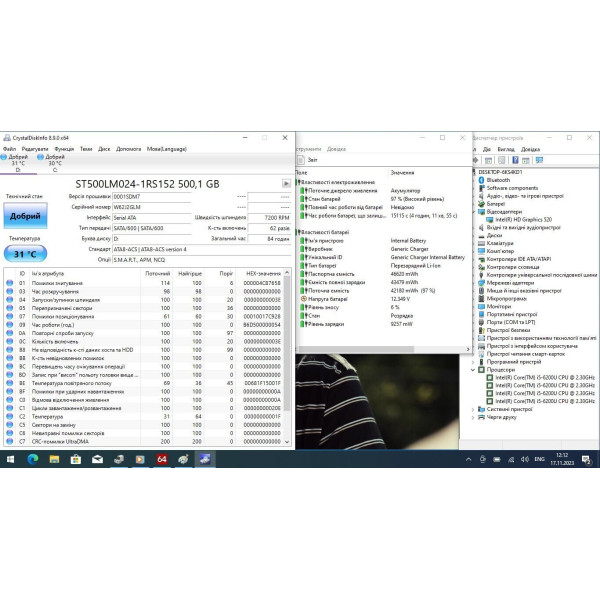Open Редагувати menu in CrystalDiskInfo

35,149
